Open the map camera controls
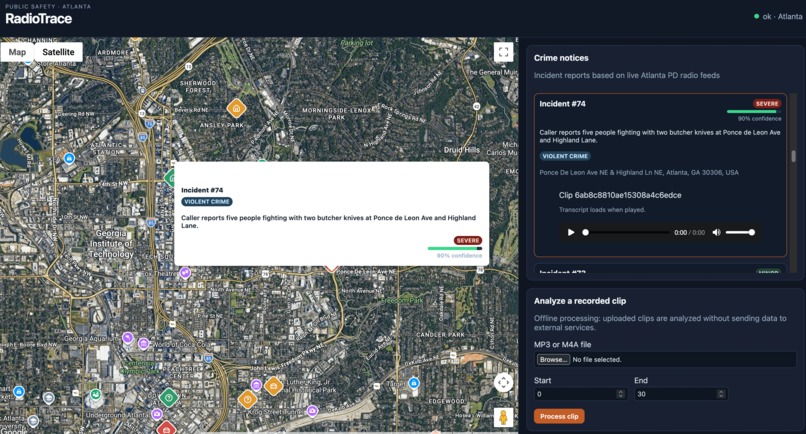 pos(503,382)
